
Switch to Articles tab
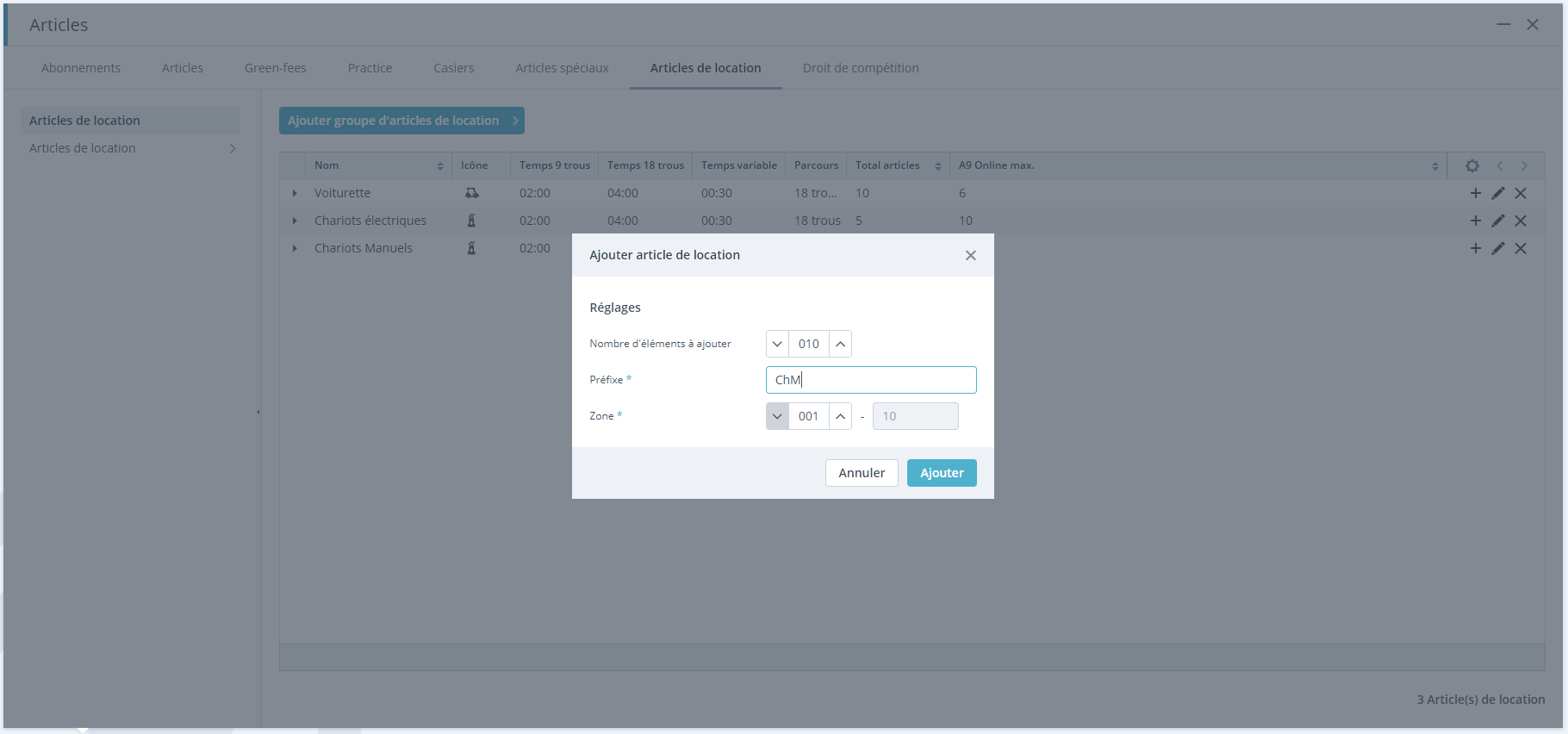click(x=183, y=68)
